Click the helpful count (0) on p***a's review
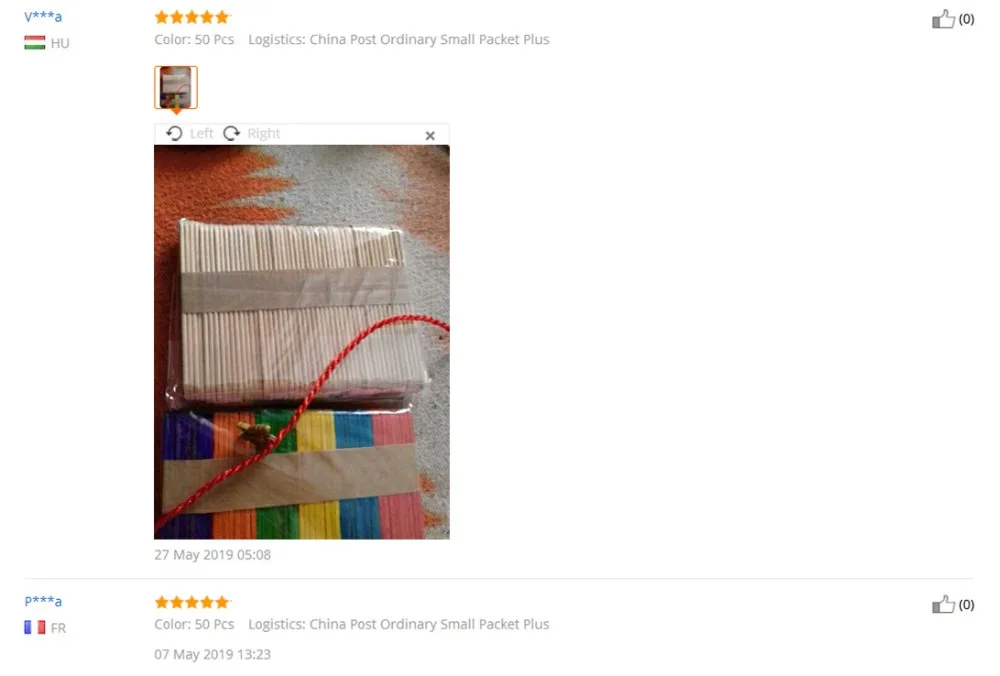The height and width of the screenshot is (676, 1000). 966,604
